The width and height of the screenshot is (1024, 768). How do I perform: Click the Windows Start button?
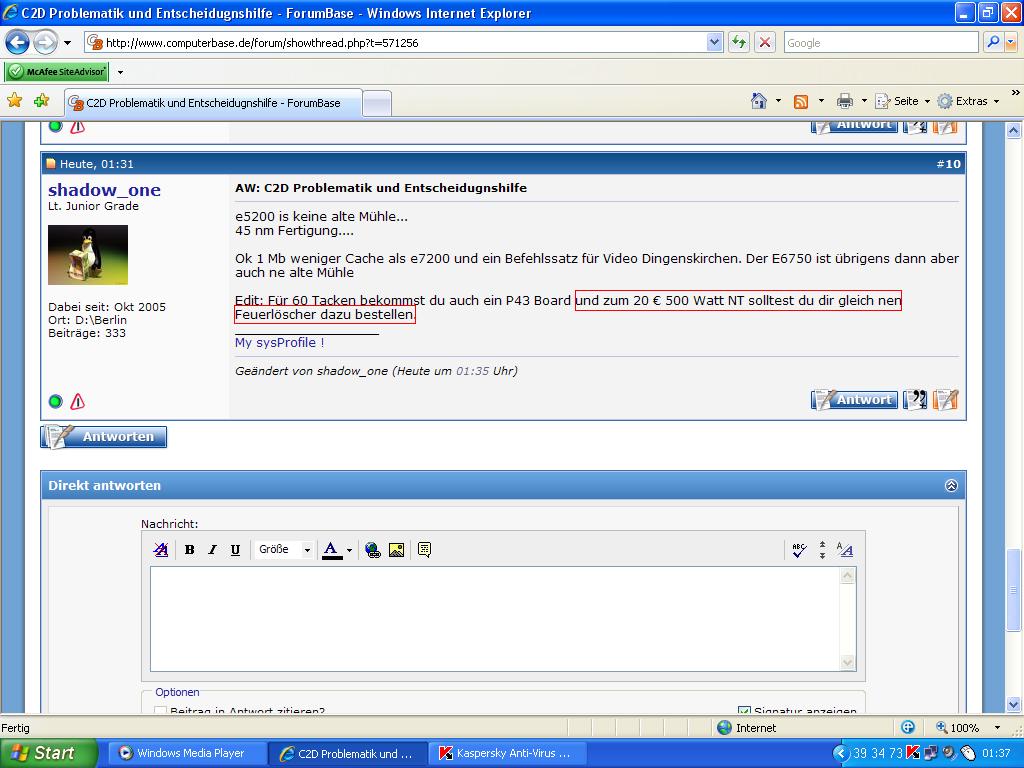(x=49, y=753)
